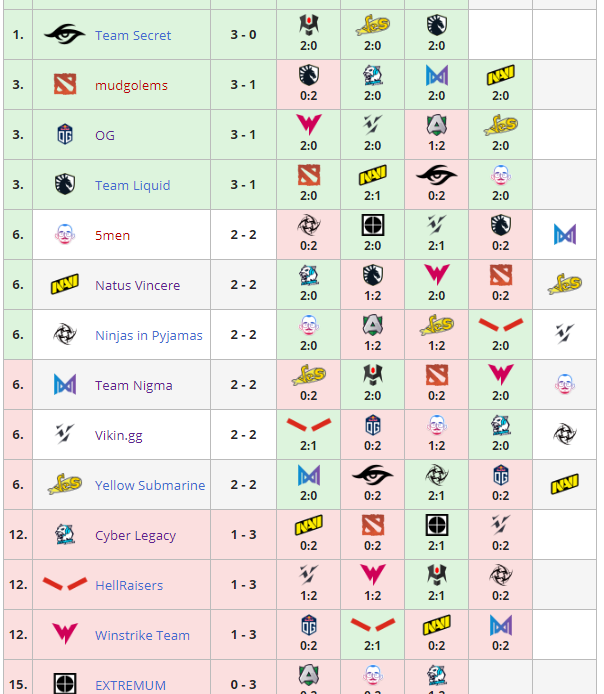Open the mudgolems team link
Image resolution: width=604 pixels, height=694 pixels.
[x=131, y=85]
